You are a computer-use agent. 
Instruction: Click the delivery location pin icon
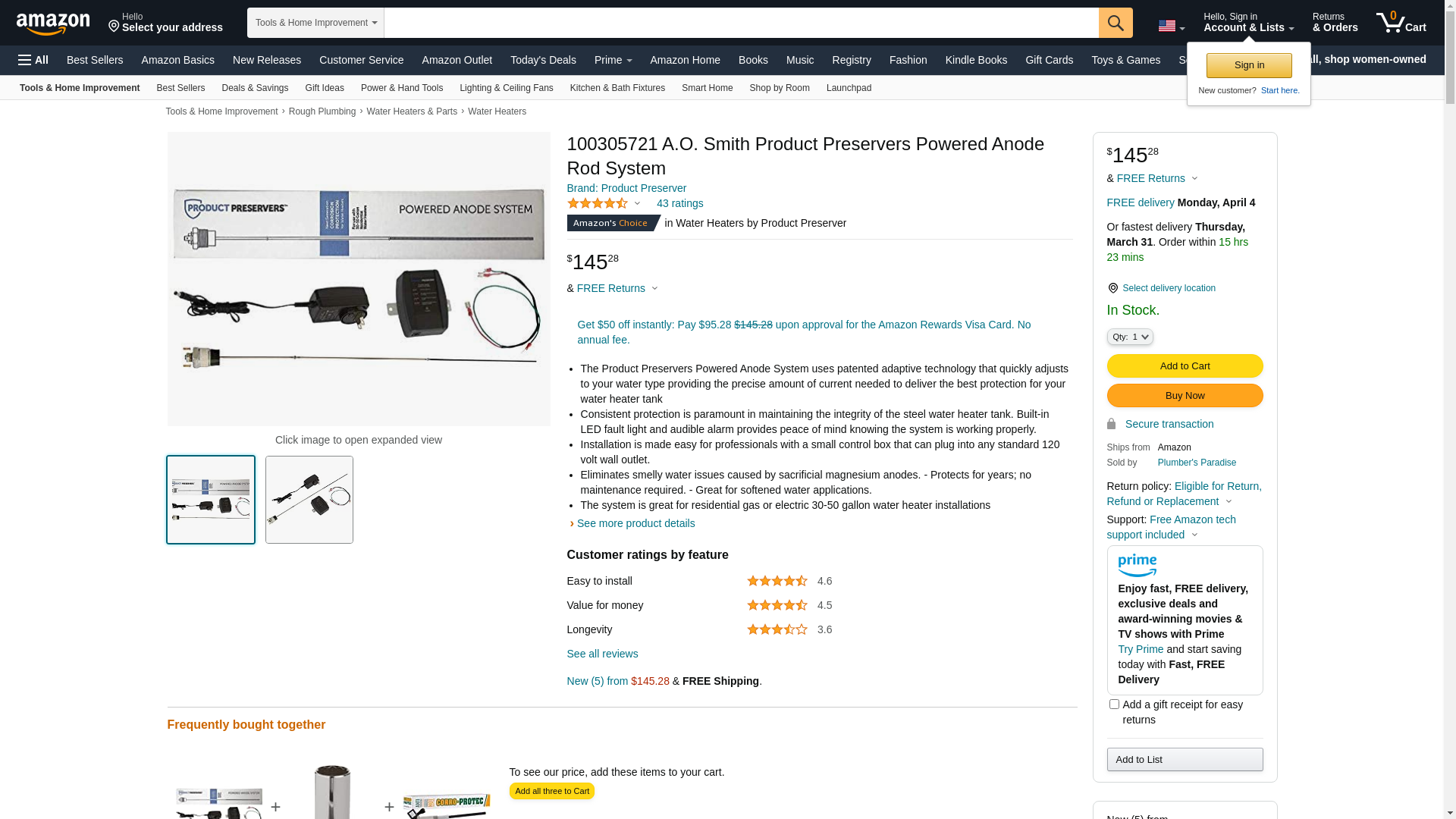click(x=1112, y=288)
